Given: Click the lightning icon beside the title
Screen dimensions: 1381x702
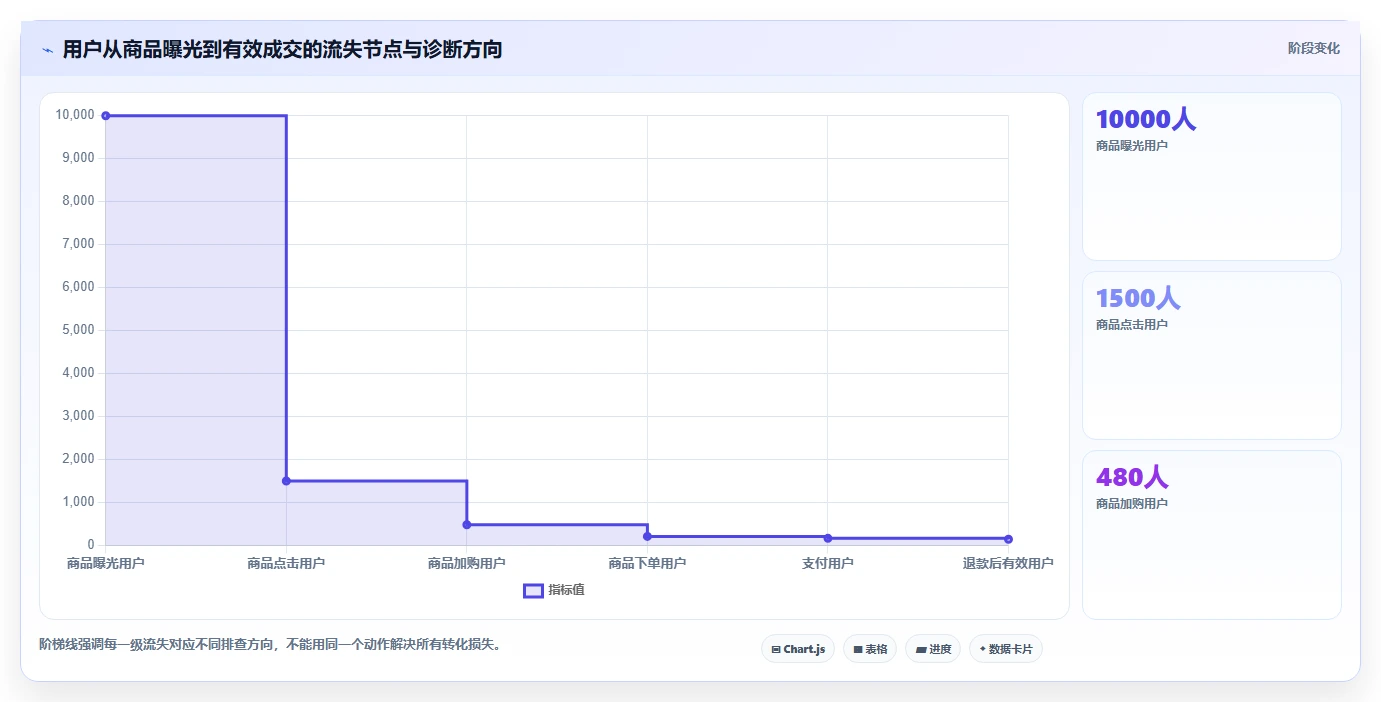Looking at the screenshot, I should (x=47, y=50).
